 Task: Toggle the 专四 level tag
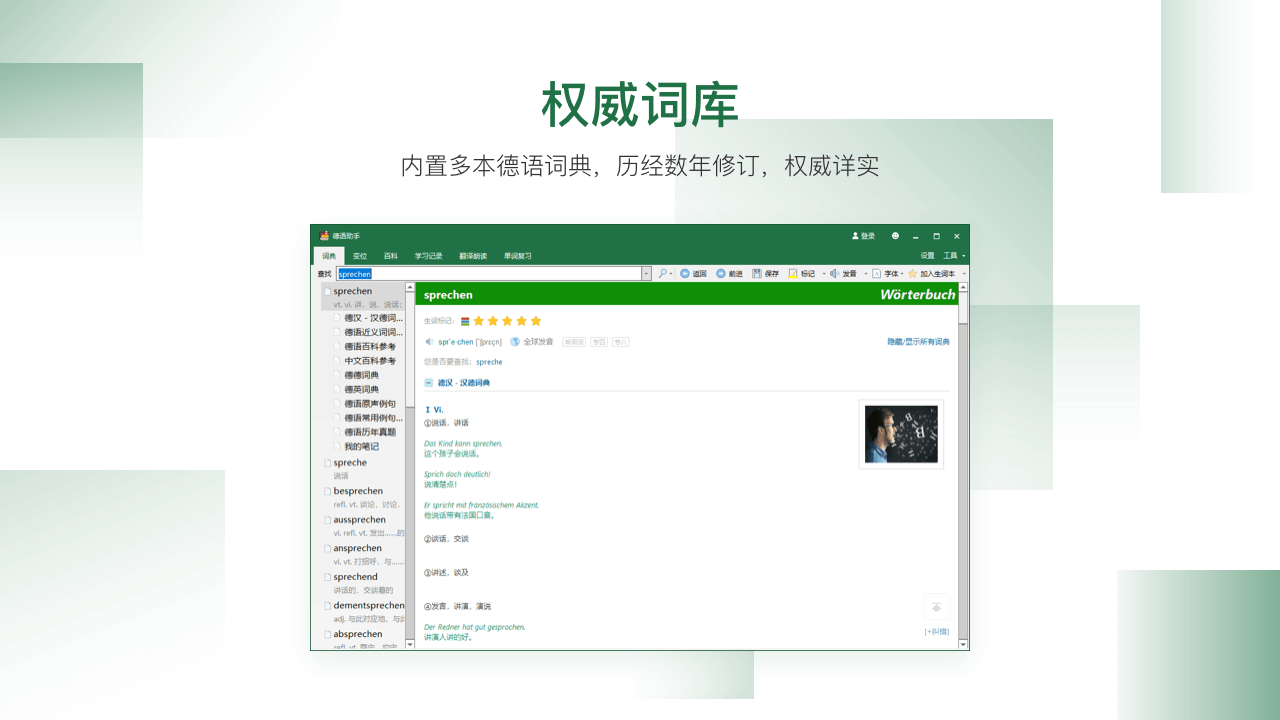(599, 342)
